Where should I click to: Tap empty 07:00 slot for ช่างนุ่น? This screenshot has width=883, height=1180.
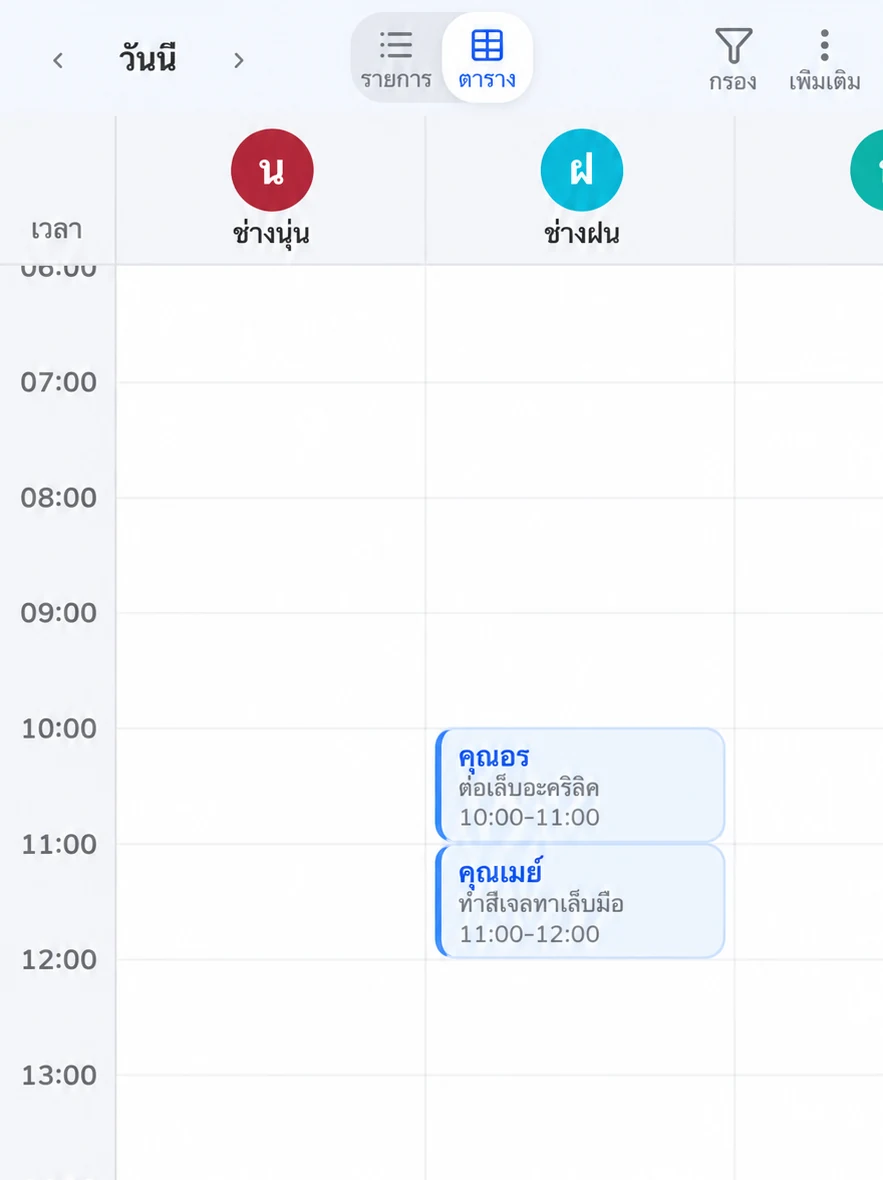[x=271, y=439]
